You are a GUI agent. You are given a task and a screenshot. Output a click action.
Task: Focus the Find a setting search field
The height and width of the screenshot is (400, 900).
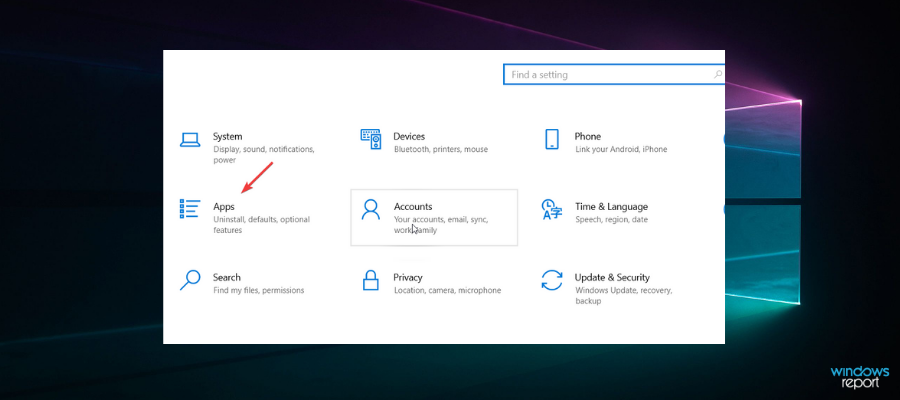(x=614, y=75)
